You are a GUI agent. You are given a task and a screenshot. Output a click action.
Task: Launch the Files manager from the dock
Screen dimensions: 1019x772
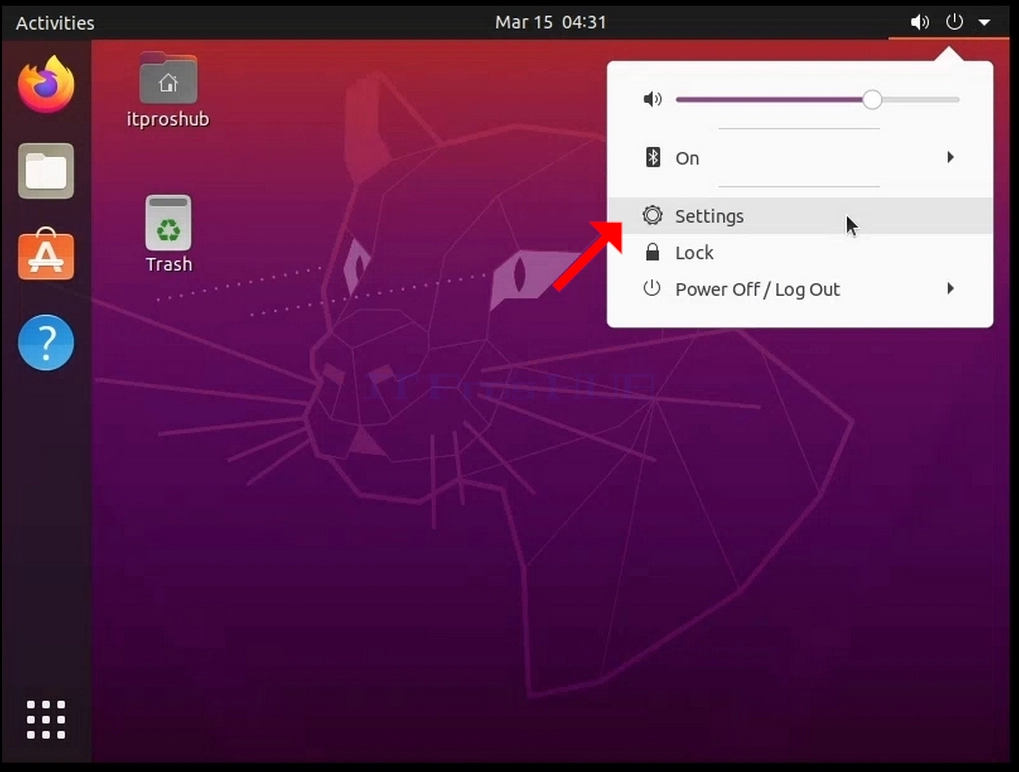click(x=46, y=171)
